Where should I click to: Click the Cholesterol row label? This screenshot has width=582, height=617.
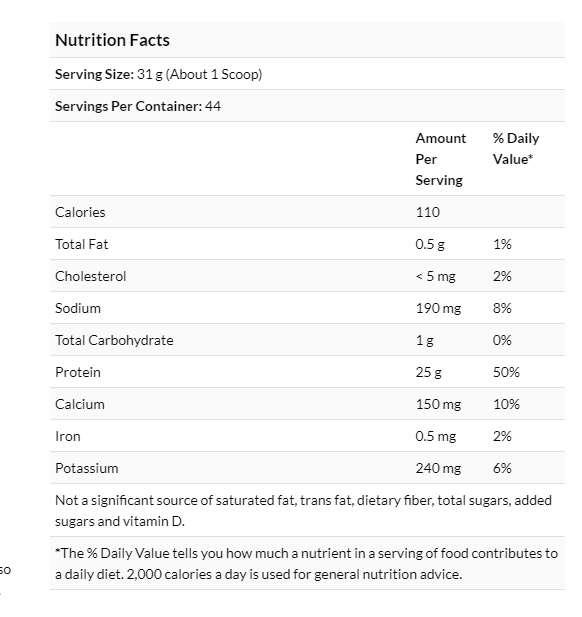click(x=91, y=276)
